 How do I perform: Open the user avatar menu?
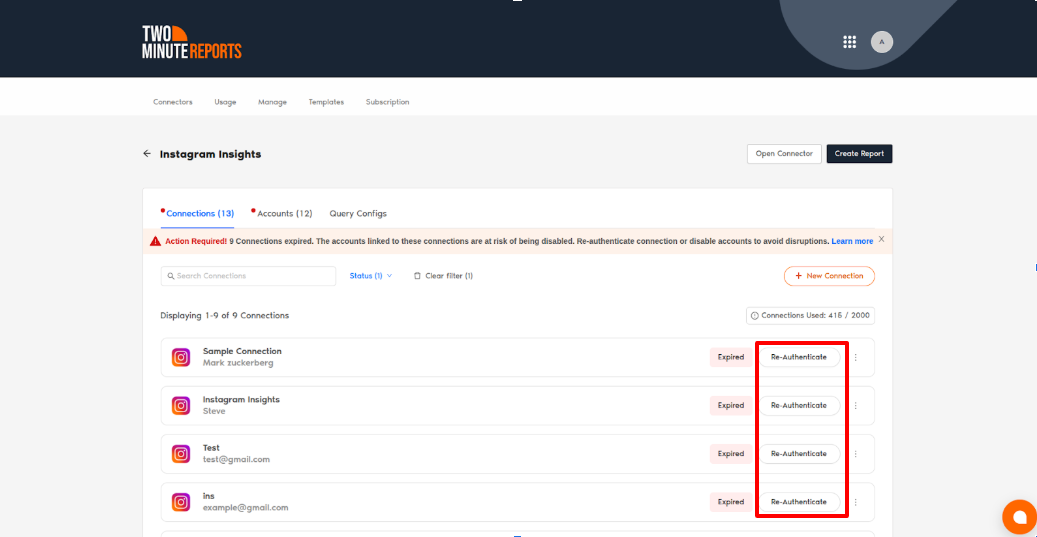coord(882,42)
